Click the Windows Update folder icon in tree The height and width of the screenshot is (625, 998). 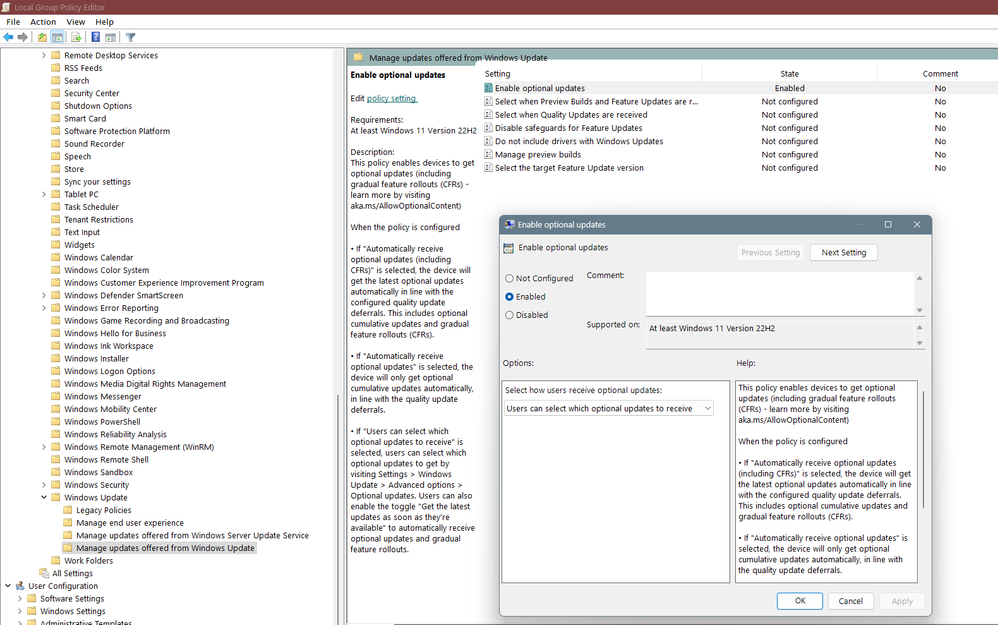(x=56, y=497)
